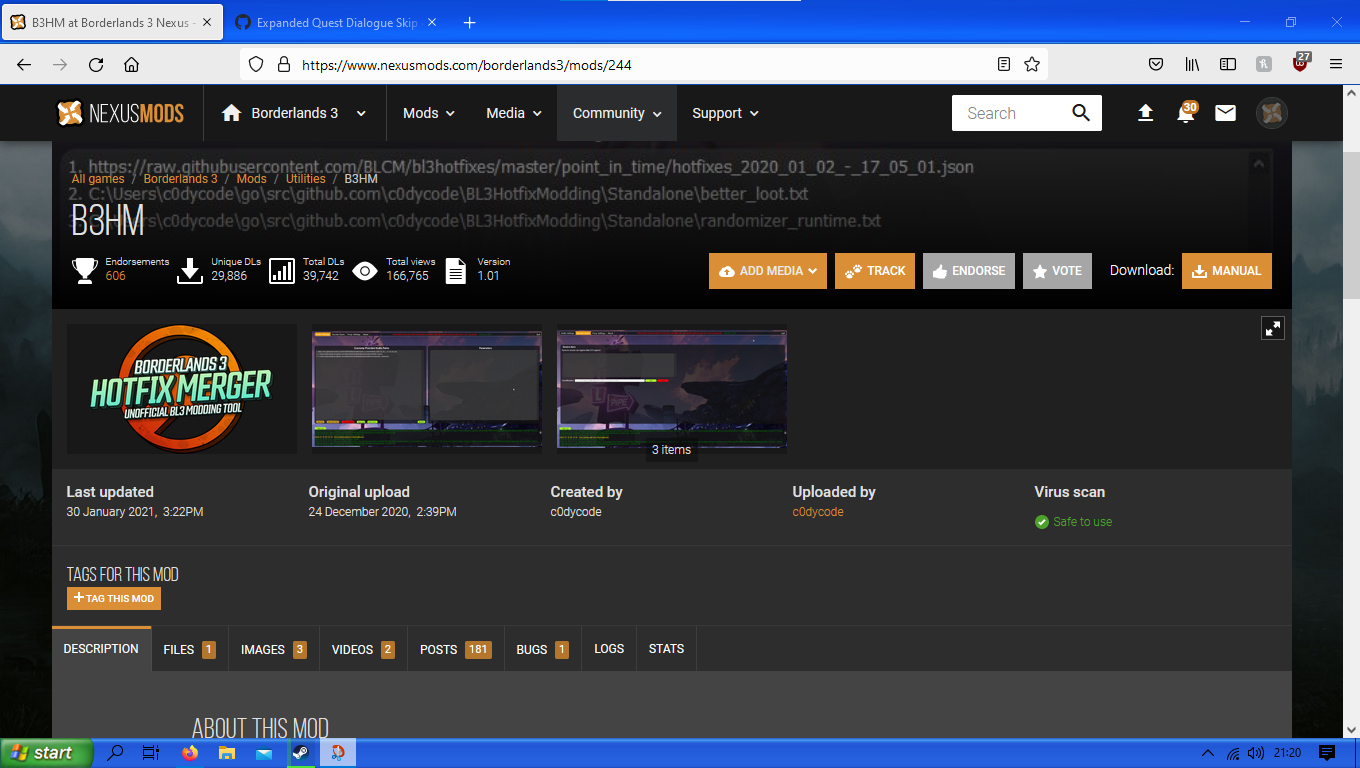Open the POSTS tab
Viewport: 1360px width, 768px height.
[456, 649]
